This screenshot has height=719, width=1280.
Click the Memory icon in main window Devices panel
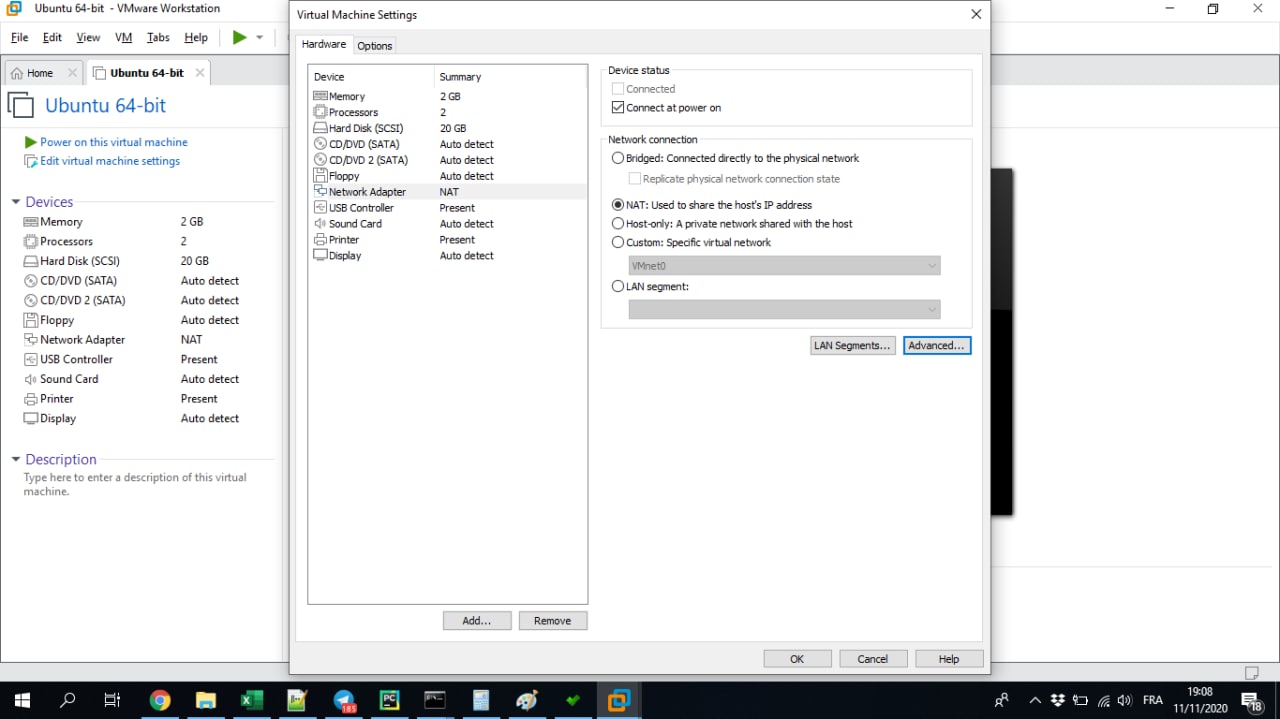click(x=31, y=222)
